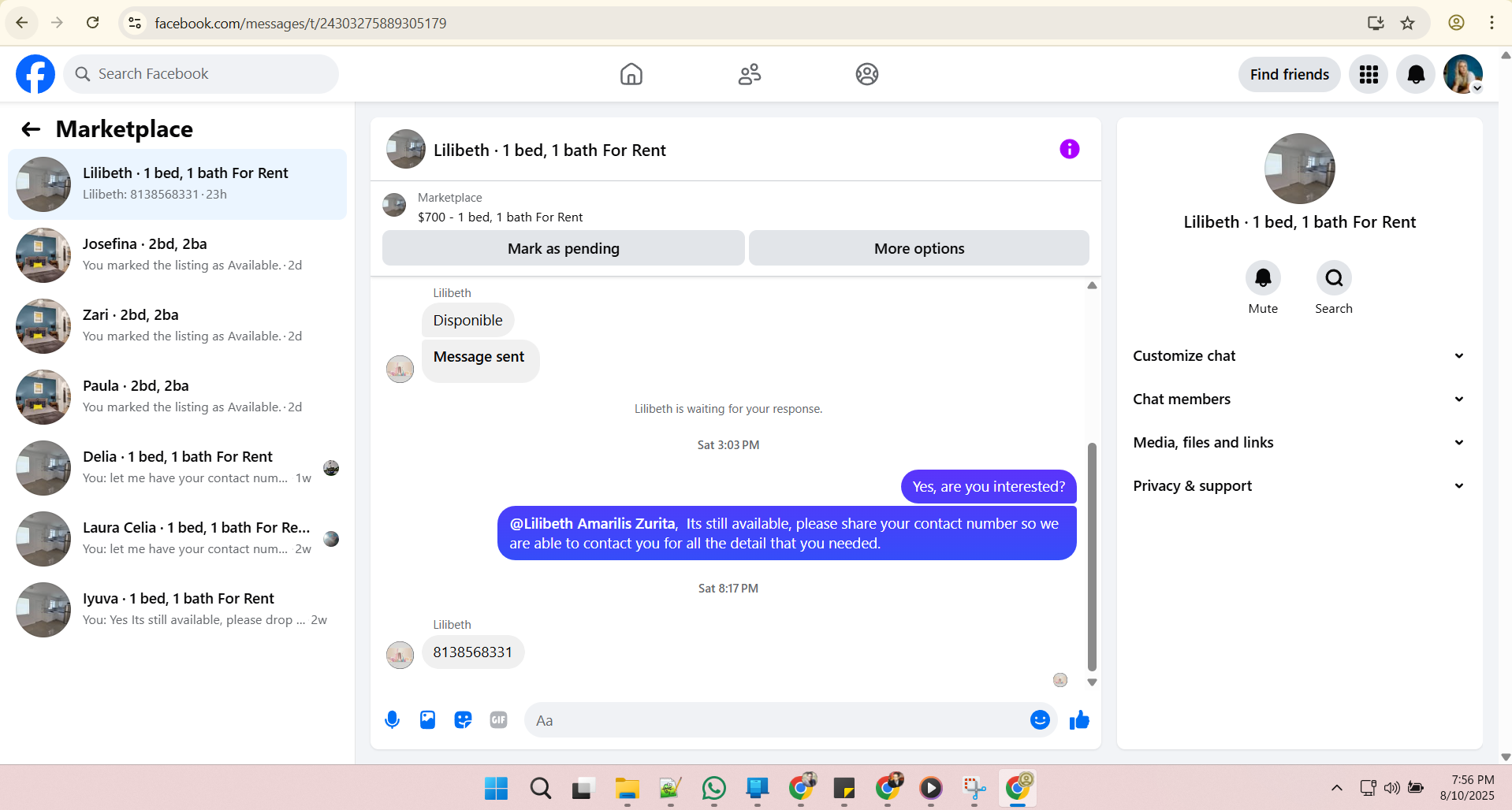The image size is (1512, 810).
Task: Click the browser address bar URL
Action: (x=300, y=23)
